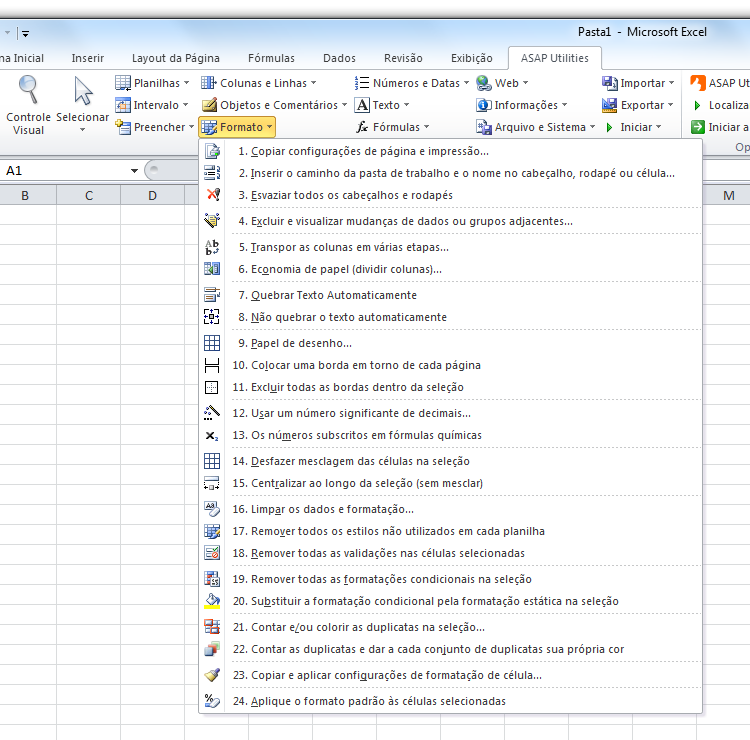Switch to the Exibição tab

tap(472, 58)
